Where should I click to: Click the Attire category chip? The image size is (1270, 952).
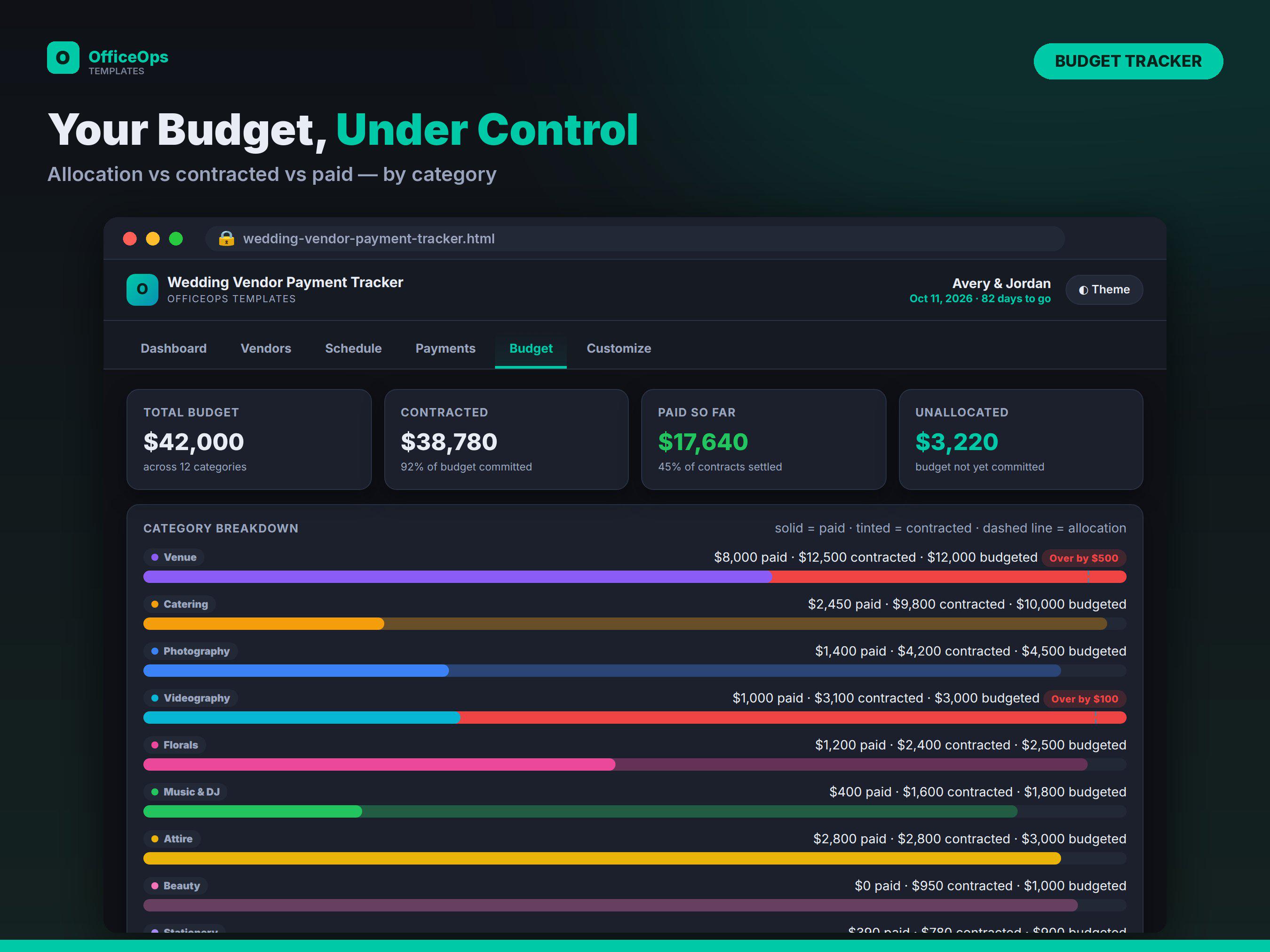pyautogui.click(x=172, y=839)
